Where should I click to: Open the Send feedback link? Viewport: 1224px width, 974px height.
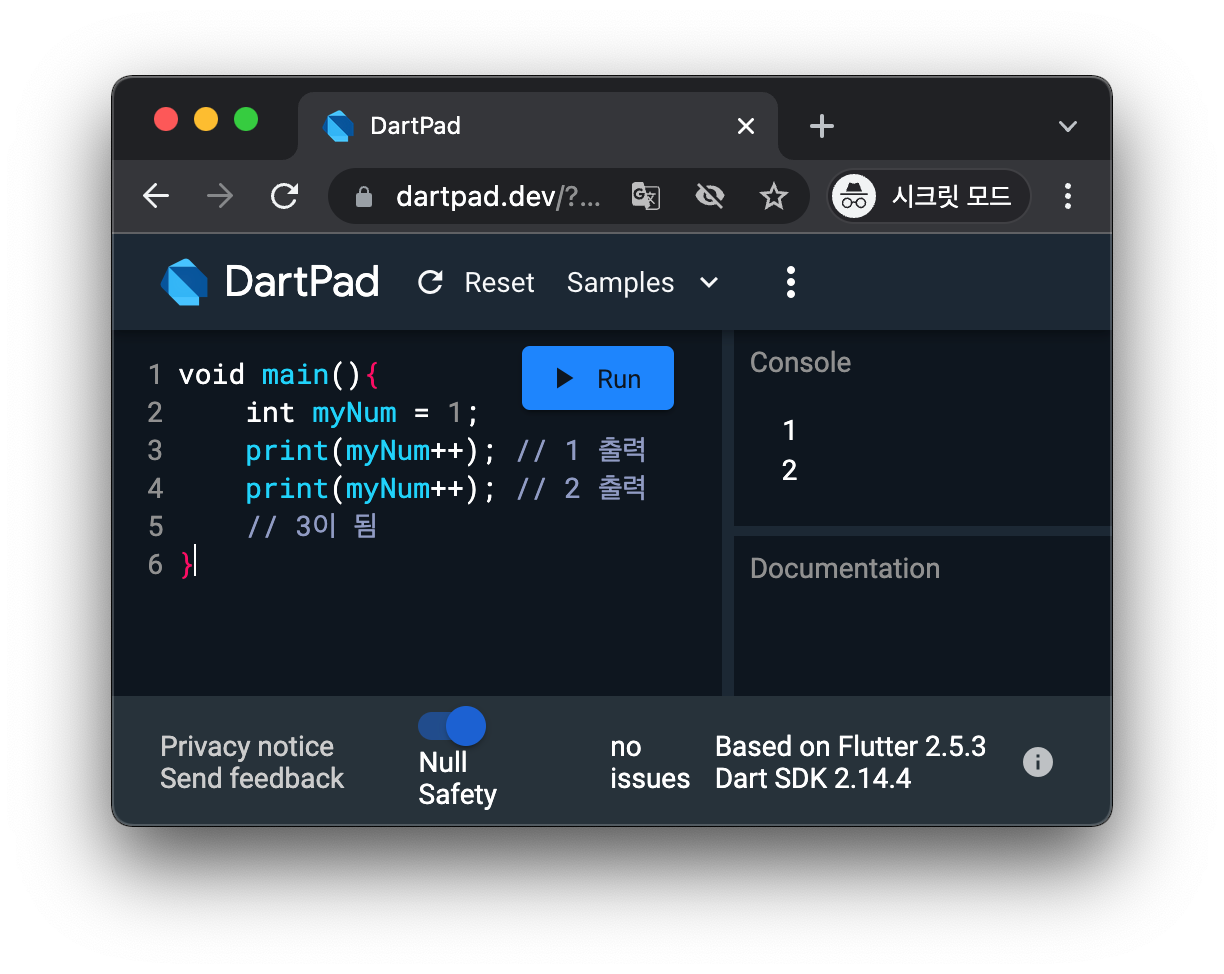(x=252, y=778)
